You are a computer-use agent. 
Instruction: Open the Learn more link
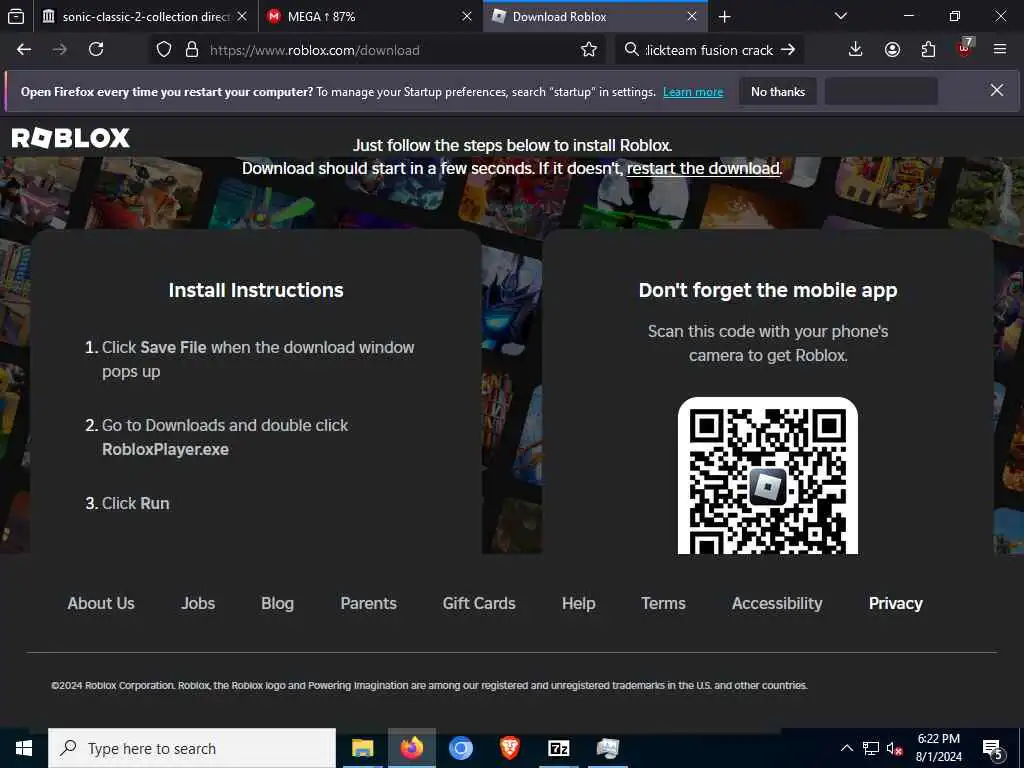click(x=693, y=92)
